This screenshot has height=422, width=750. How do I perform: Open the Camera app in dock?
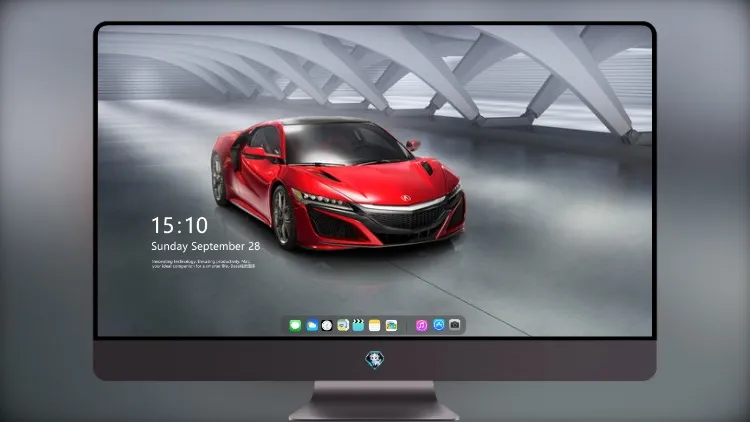[455, 325]
